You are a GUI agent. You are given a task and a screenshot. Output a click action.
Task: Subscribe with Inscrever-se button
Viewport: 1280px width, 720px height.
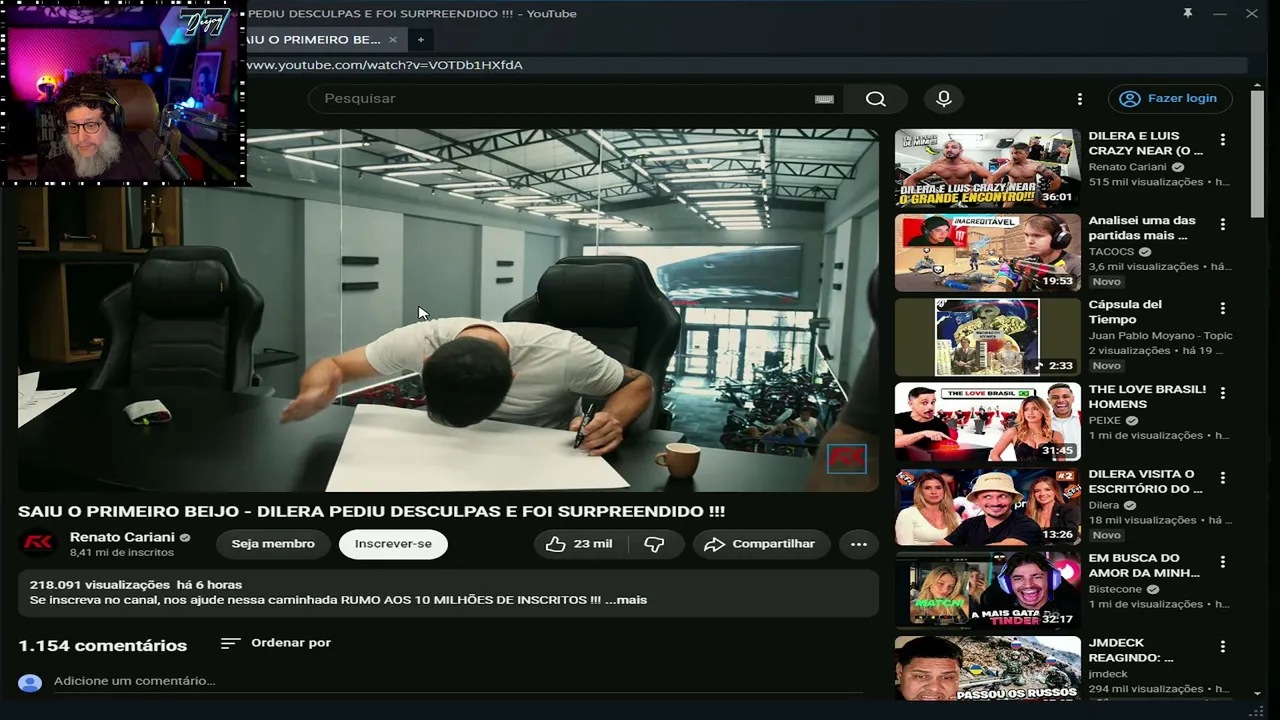(x=393, y=544)
